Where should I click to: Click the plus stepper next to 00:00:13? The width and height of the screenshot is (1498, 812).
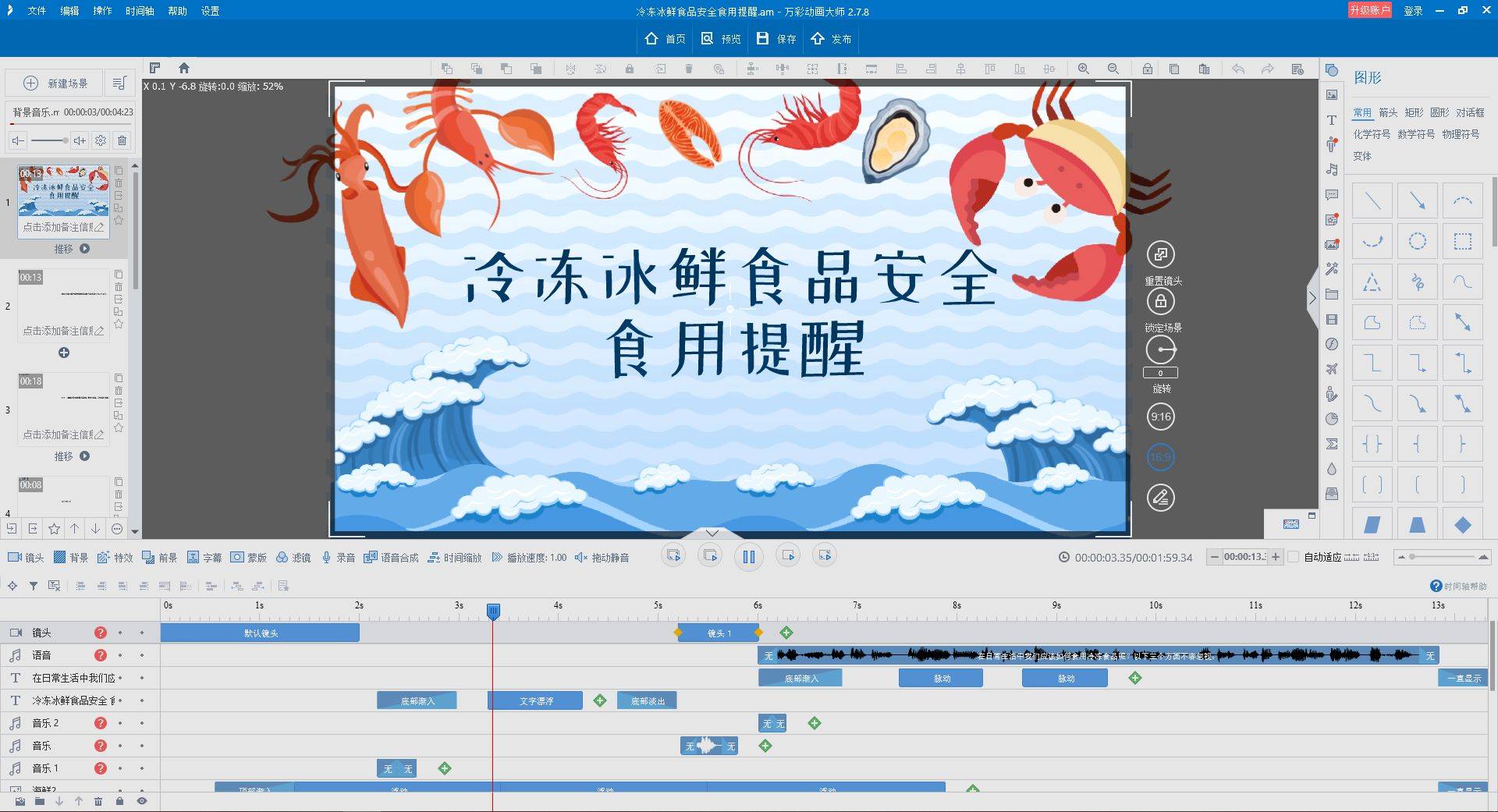(1276, 557)
